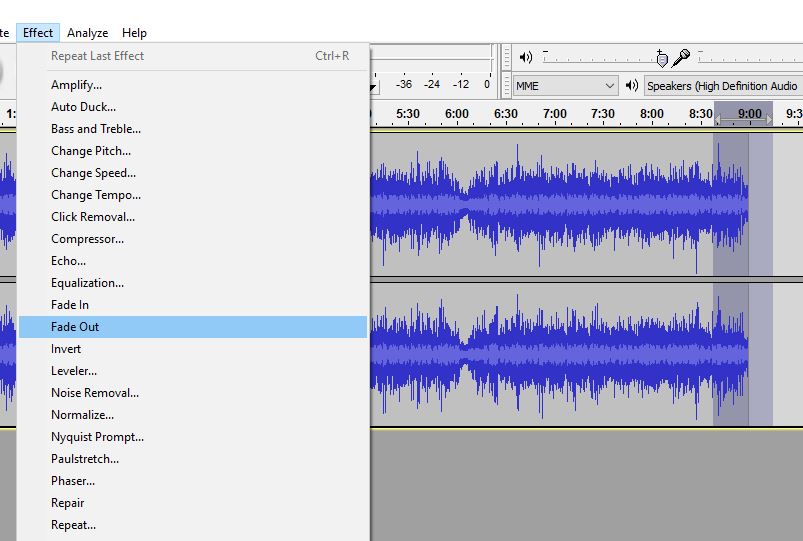Image resolution: width=803 pixels, height=541 pixels.
Task: Click the playback volume speaker icon
Action: [526, 57]
